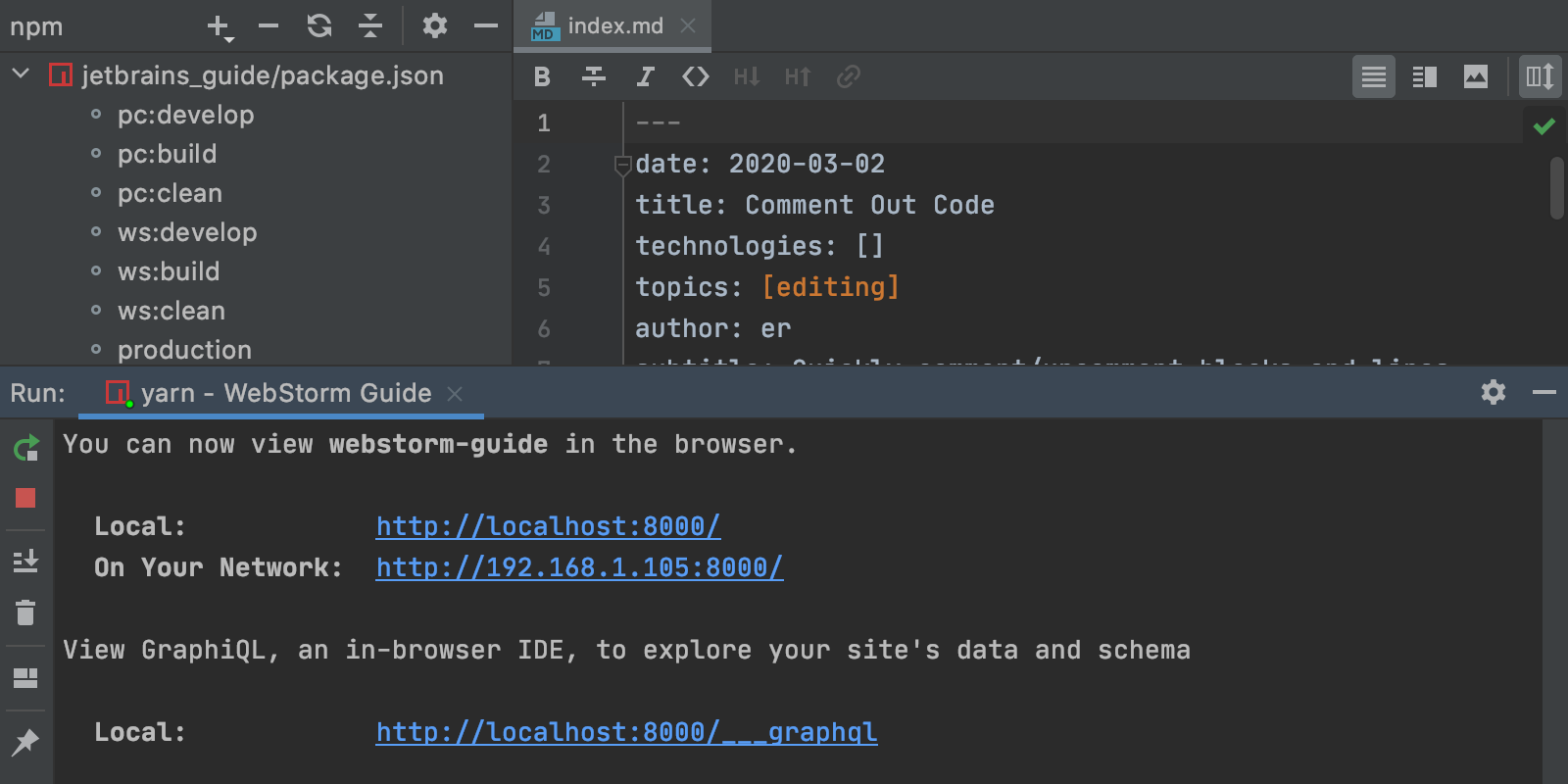Viewport: 1568px width, 784px height.
Task: Switch to editor-only view mode
Action: tap(1373, 76)
